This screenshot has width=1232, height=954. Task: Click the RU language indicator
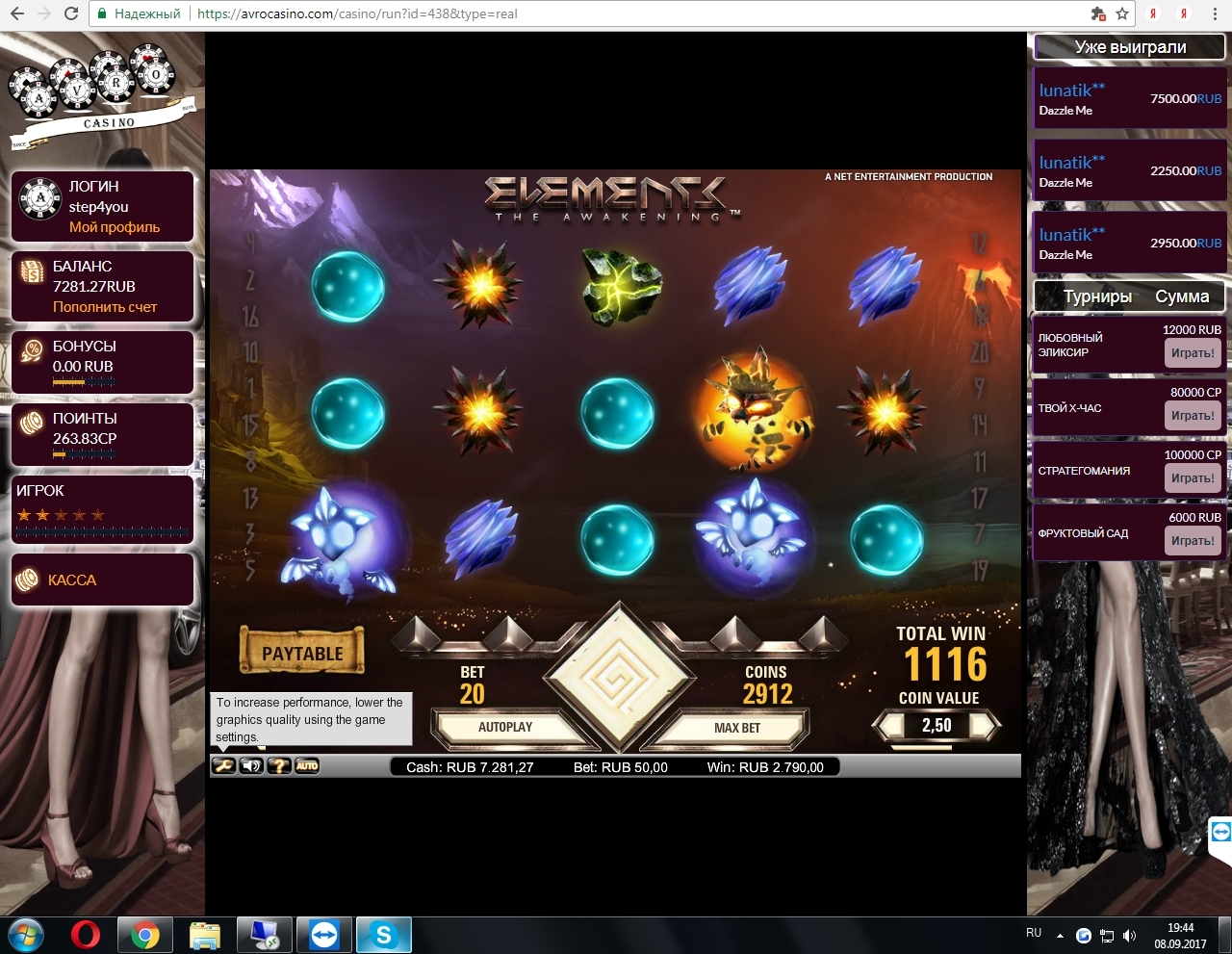pyautogui.click(x=1034, y=933)
